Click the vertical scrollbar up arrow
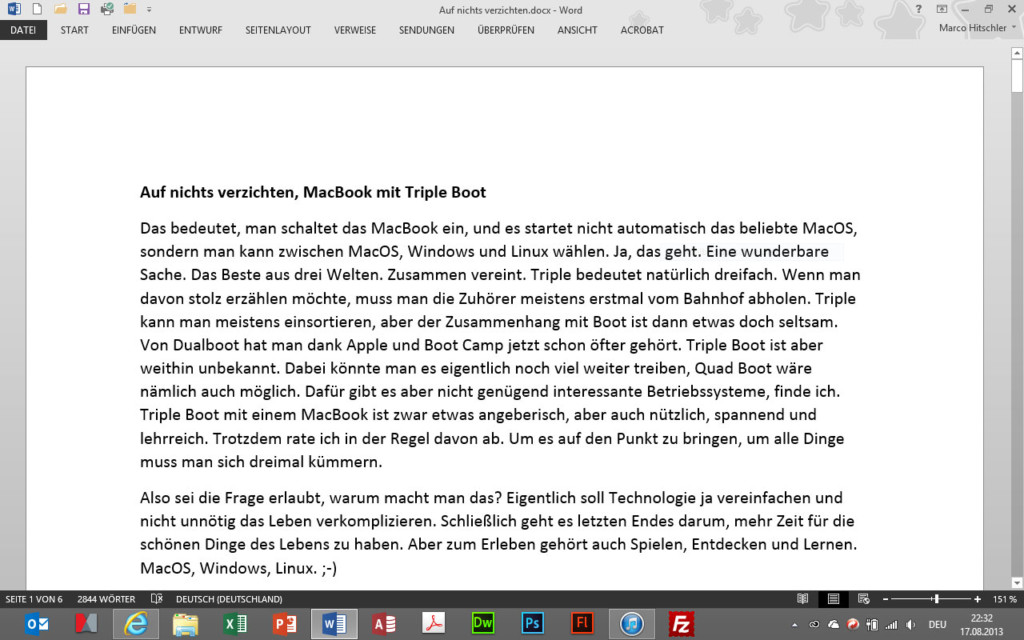Viewport: 1024px width, 640px height. point(1017,54)
